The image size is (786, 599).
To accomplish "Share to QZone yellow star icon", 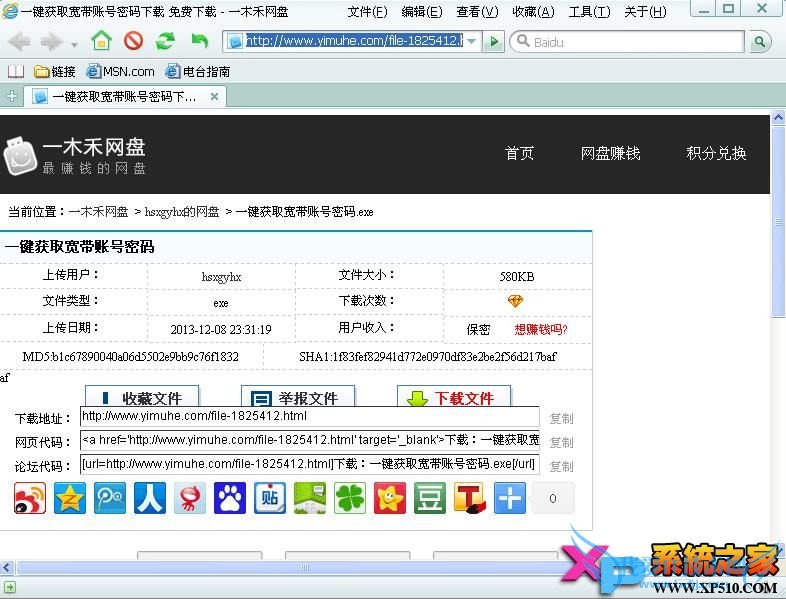I will (70, 497).
